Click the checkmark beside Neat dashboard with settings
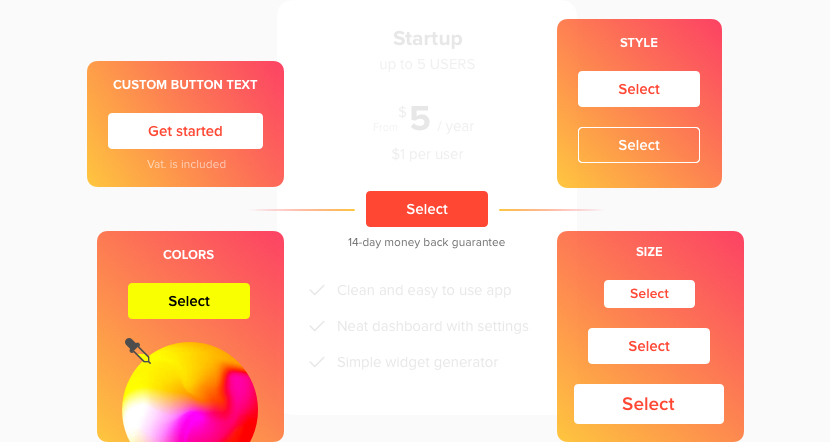The height and width of the screenshot is (442, 830). (x=317, y=326)
